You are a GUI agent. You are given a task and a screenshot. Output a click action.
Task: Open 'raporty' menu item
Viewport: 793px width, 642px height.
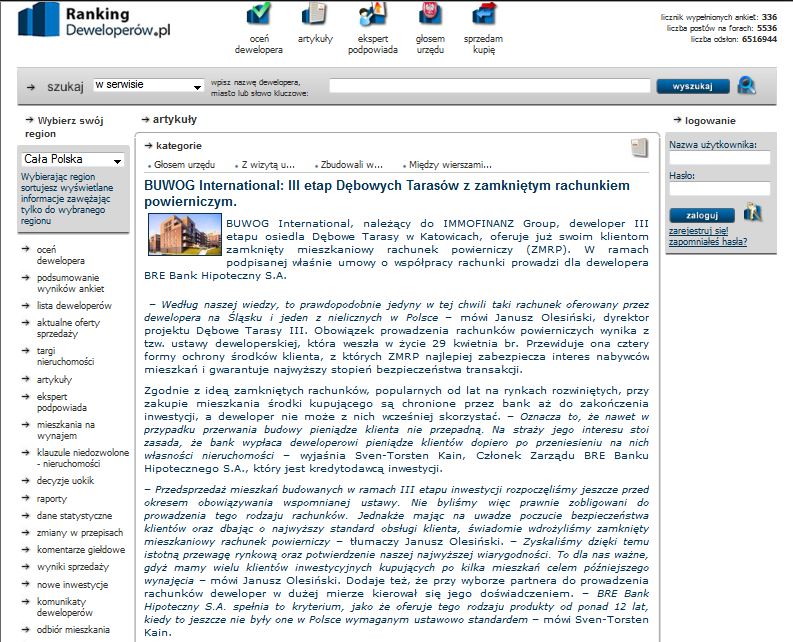pyautogui.click(x=52, y=498)
